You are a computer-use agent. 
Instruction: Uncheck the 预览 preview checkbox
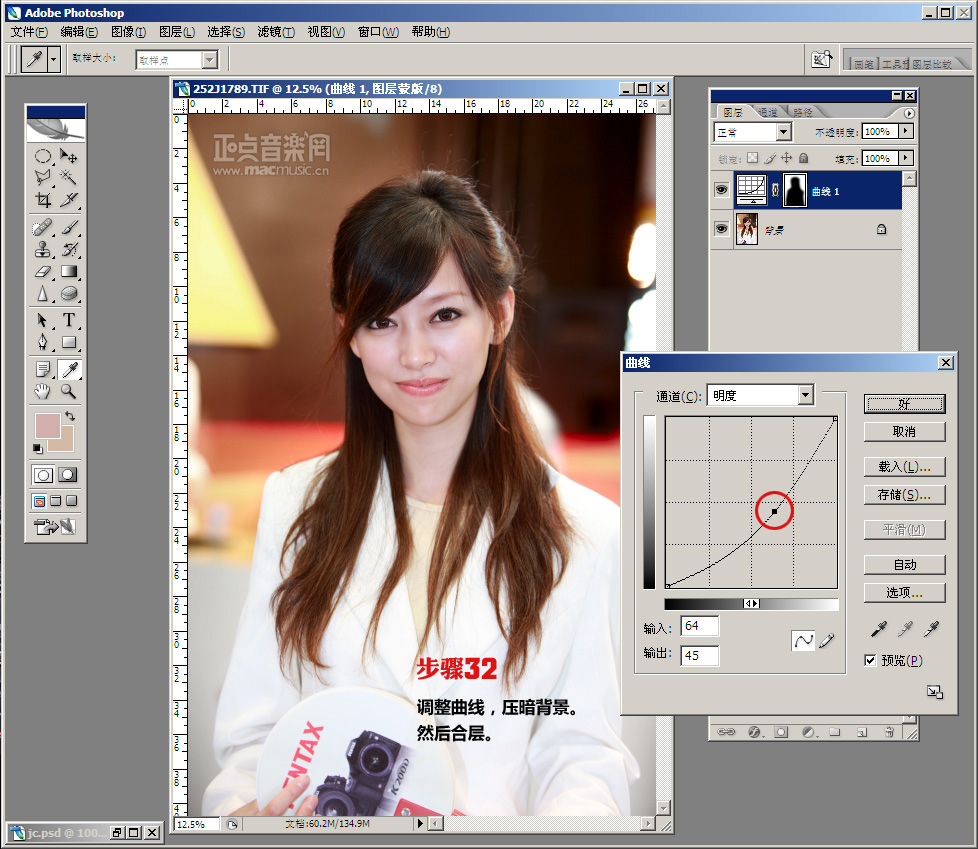pyautogui.click(x=870, y=660)
